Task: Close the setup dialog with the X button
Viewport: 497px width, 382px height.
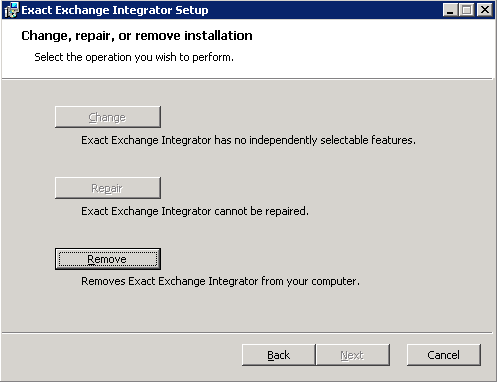Action: (x=484, y=10)
